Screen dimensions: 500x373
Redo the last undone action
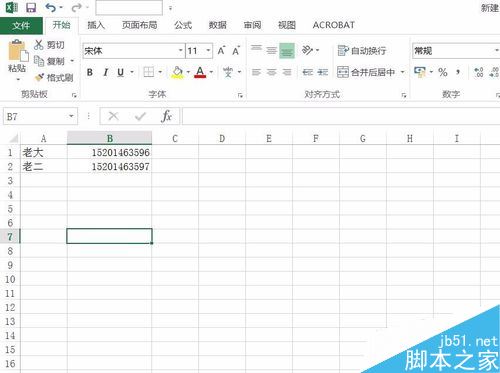tap(76, 7)
